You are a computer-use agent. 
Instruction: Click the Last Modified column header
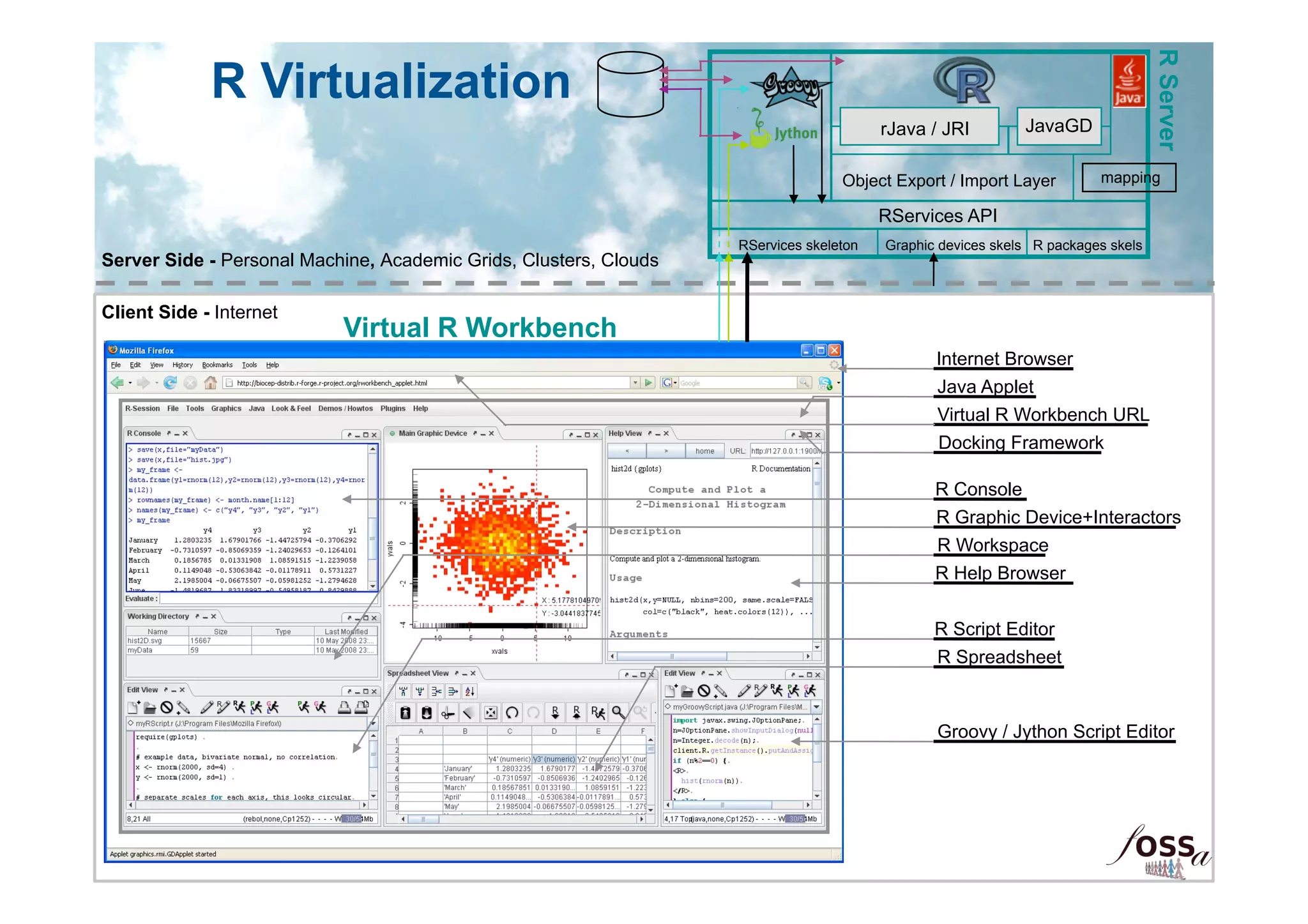tap(346, 632)
